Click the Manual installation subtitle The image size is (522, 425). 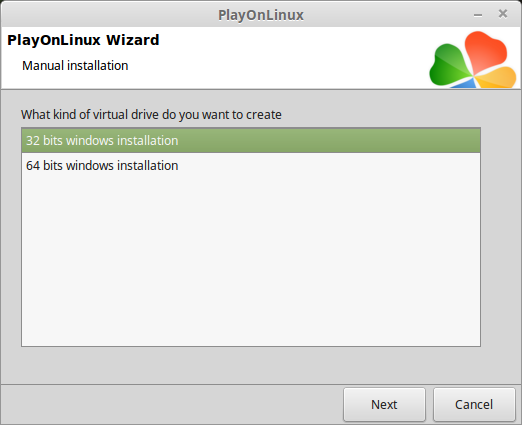(75, 66)
